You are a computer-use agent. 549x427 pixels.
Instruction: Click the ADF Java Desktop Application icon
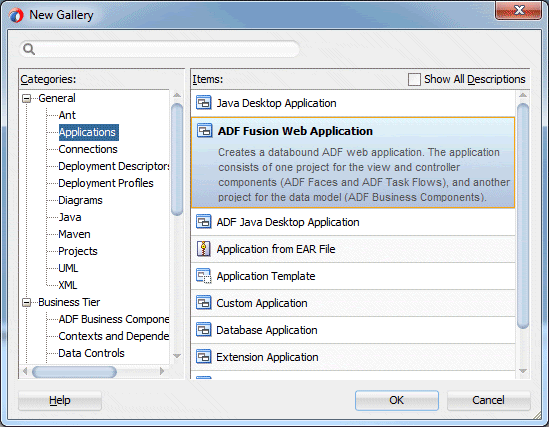(x=203, y=222)
